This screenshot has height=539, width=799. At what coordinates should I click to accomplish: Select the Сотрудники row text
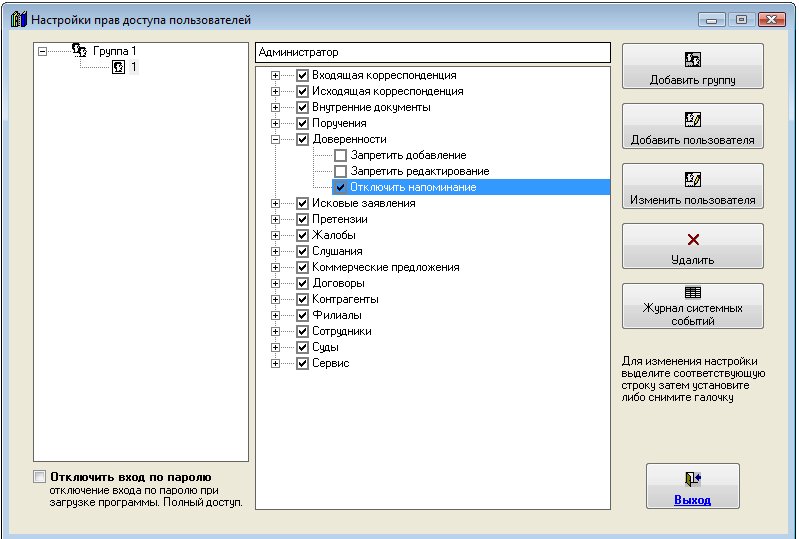342,331
